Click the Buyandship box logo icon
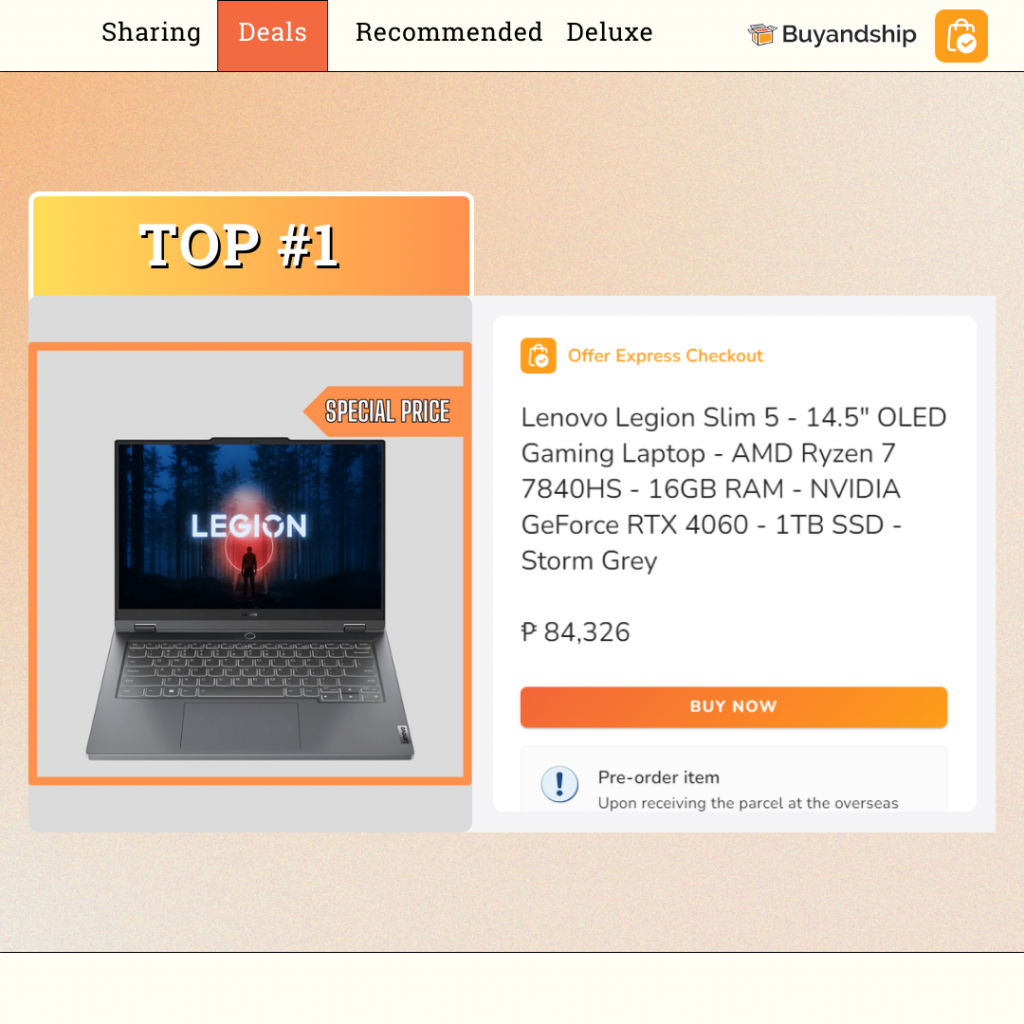Screen dimensions: 1024x1024 [761, 34]
